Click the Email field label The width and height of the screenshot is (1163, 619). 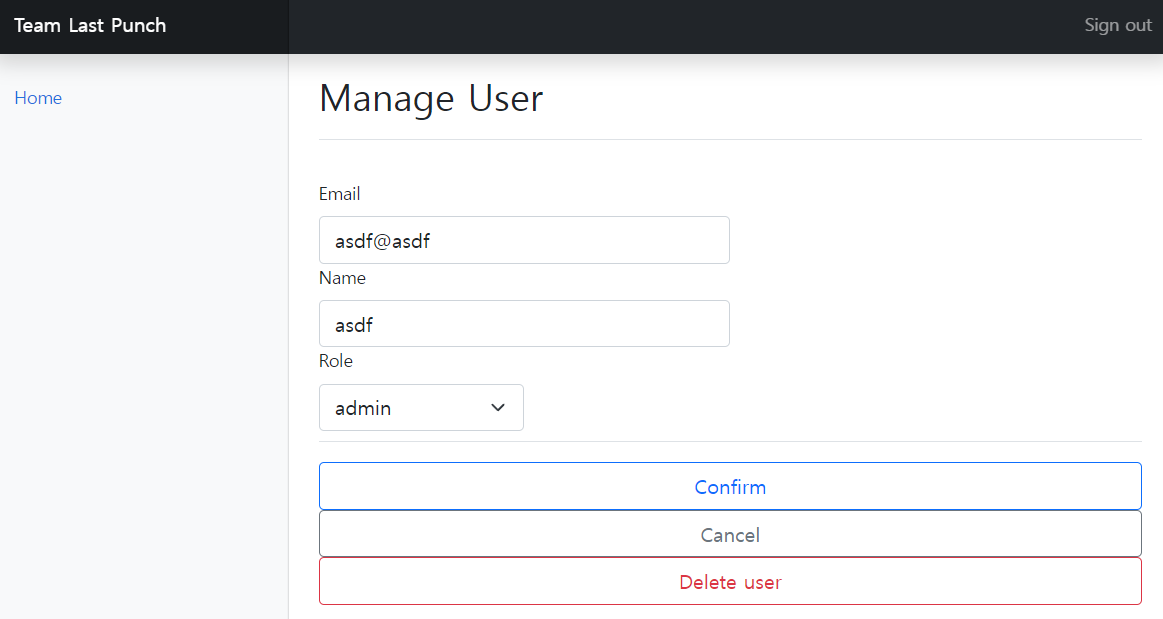(339, 193)
